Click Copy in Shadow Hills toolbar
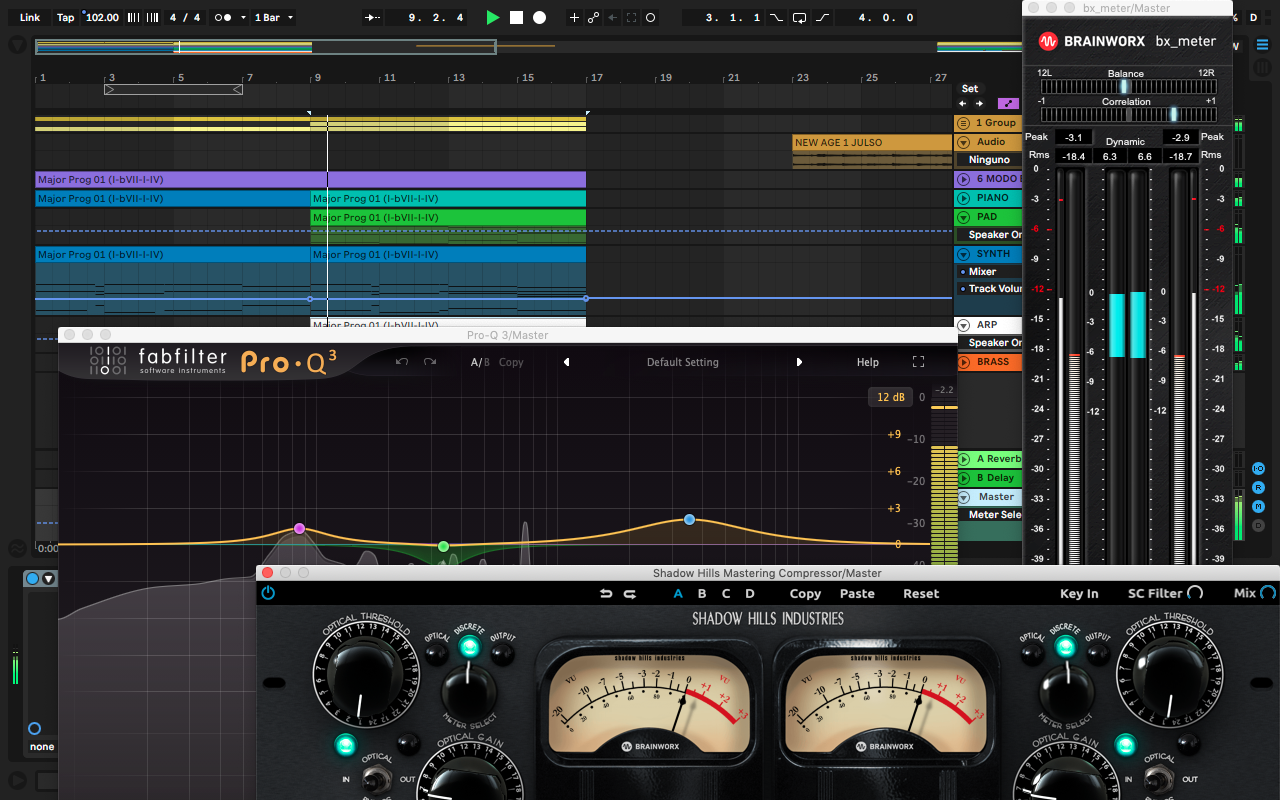 805,593
